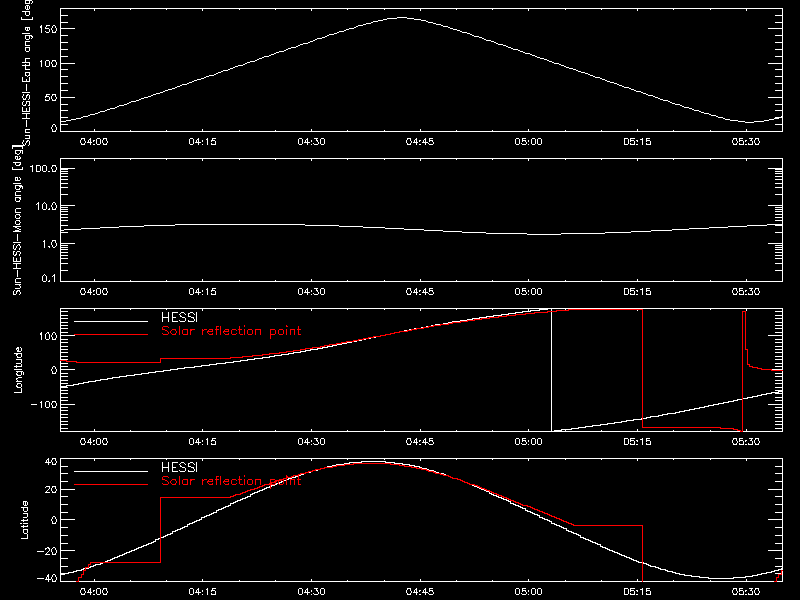Click the vertical white longitude wrap line

click(x=552, y=370)
